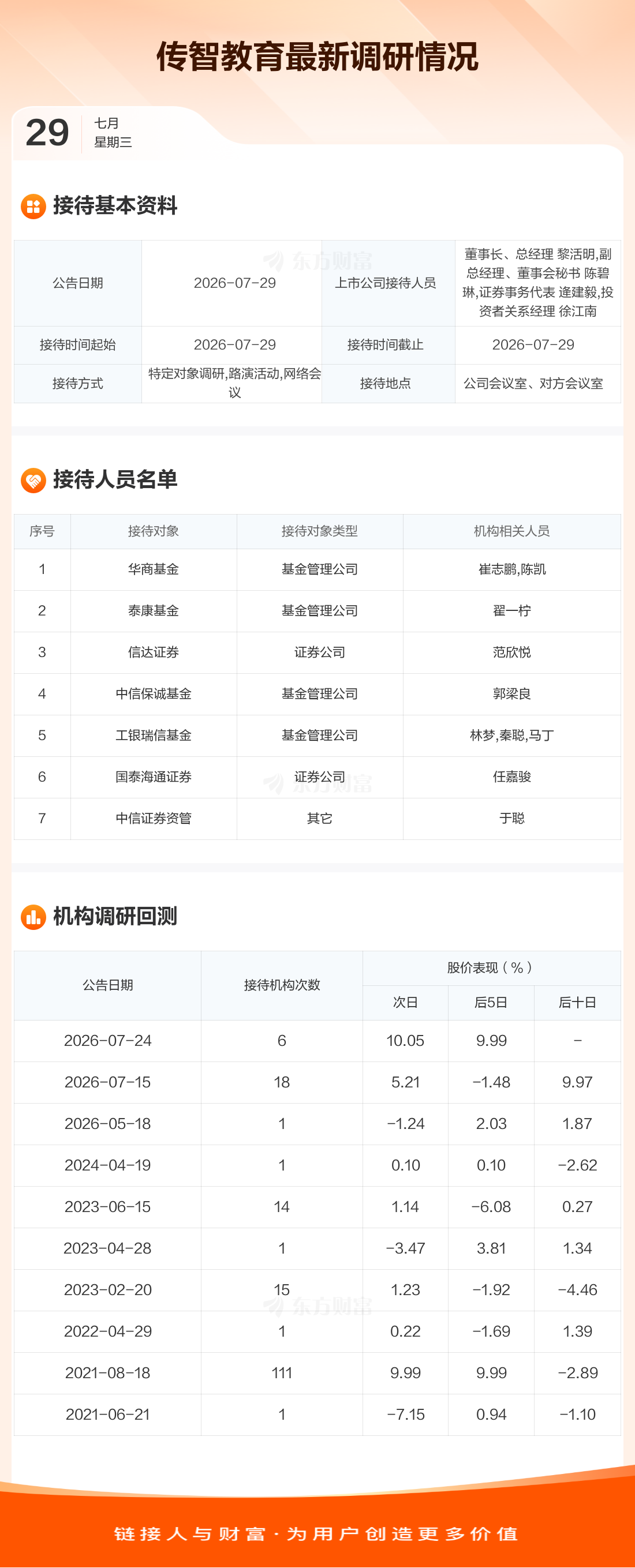Click the 接待机构次数 column header
Screen dimensions: 635x1568
pyautogui.click(x=282, y=985)
